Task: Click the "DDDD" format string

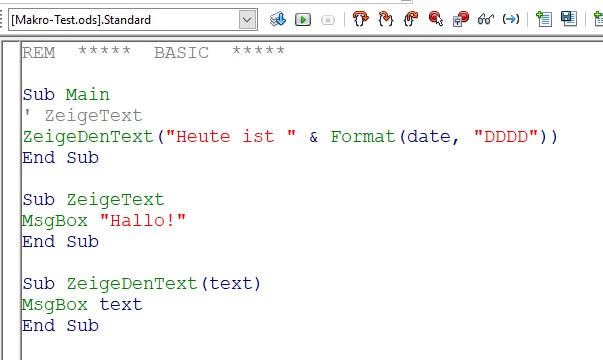Action: 506,137
